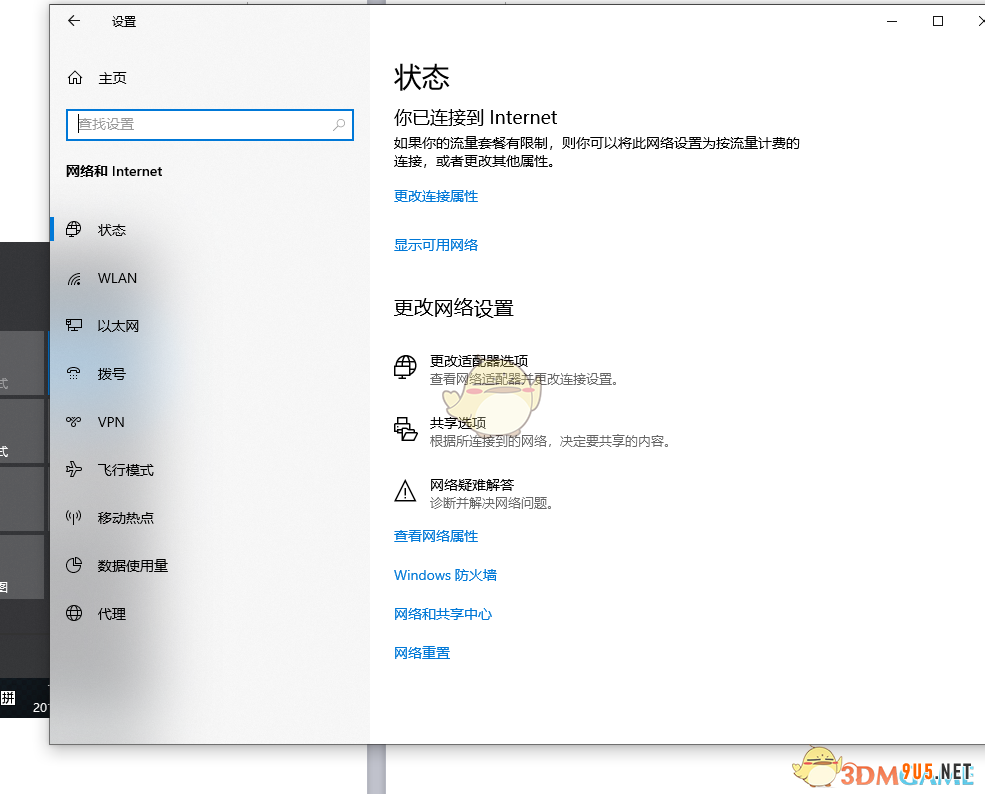Maximize the Settings window

click(x=938, y=21)
